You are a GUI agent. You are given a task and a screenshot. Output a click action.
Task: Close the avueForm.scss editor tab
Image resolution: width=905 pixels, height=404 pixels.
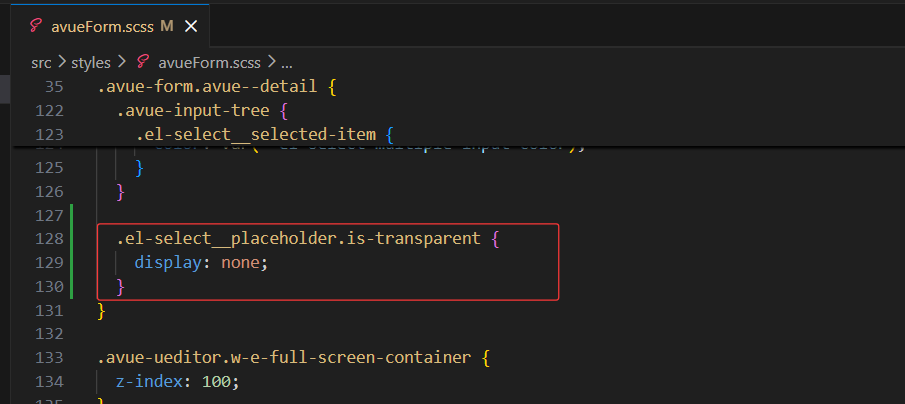[x=191, y=26]
